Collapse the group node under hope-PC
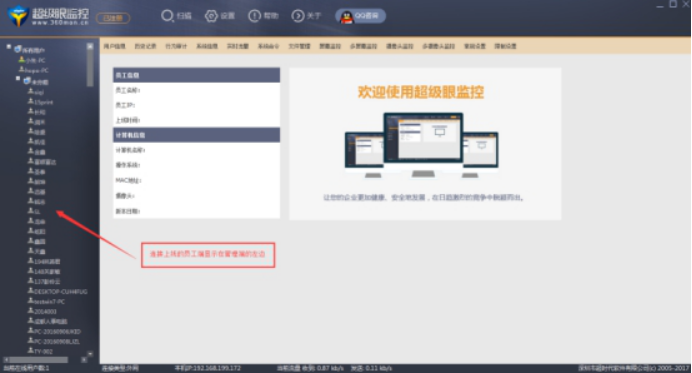Viewport: 692px width, 373px height. pos(18,79)
